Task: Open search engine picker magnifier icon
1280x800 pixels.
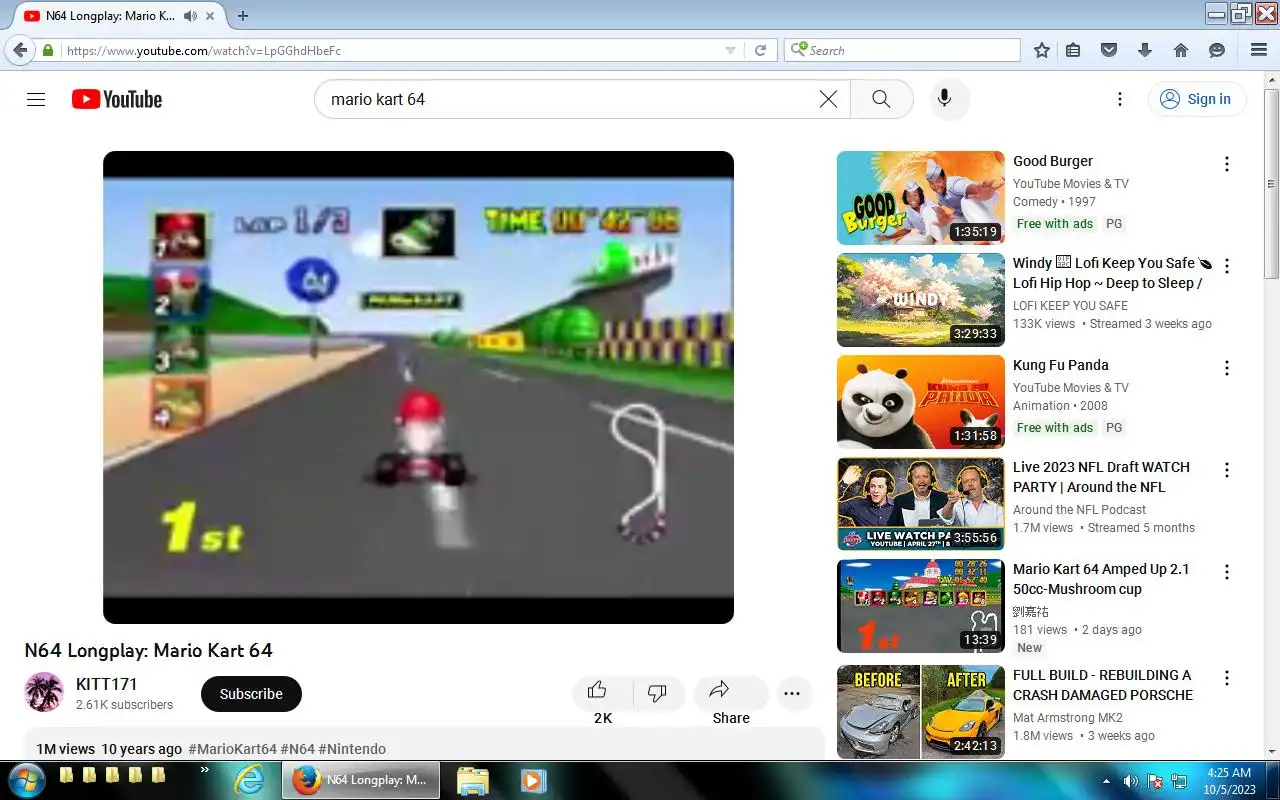Action: click(x=798, y=50)
